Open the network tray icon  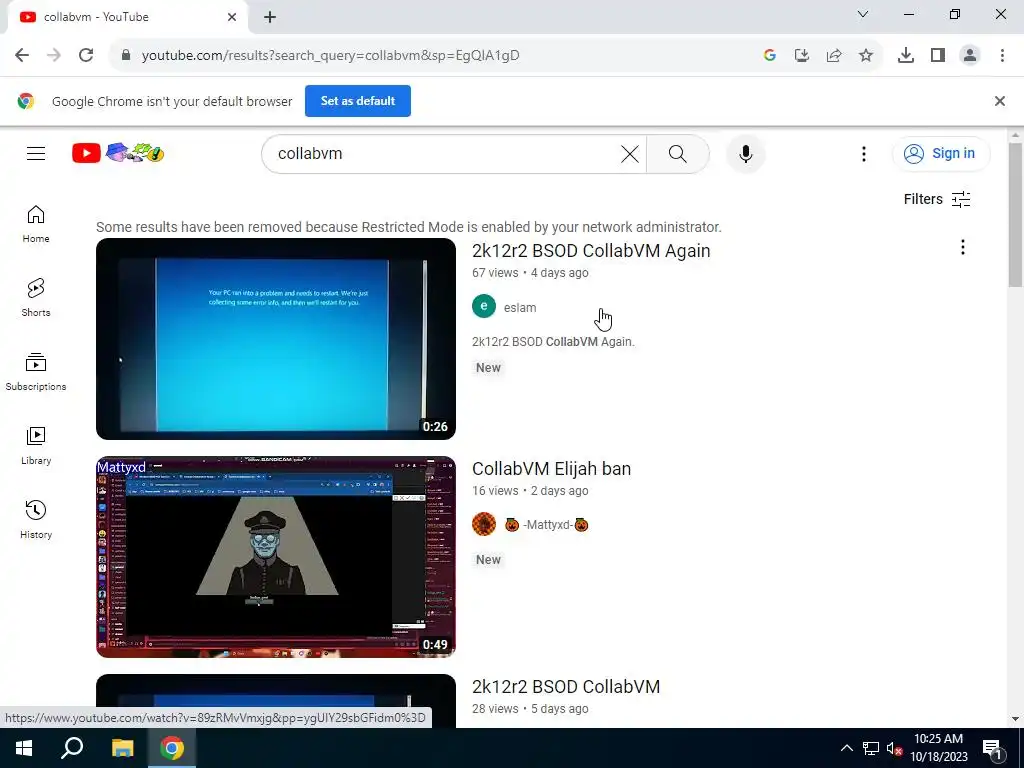point(871,748)
